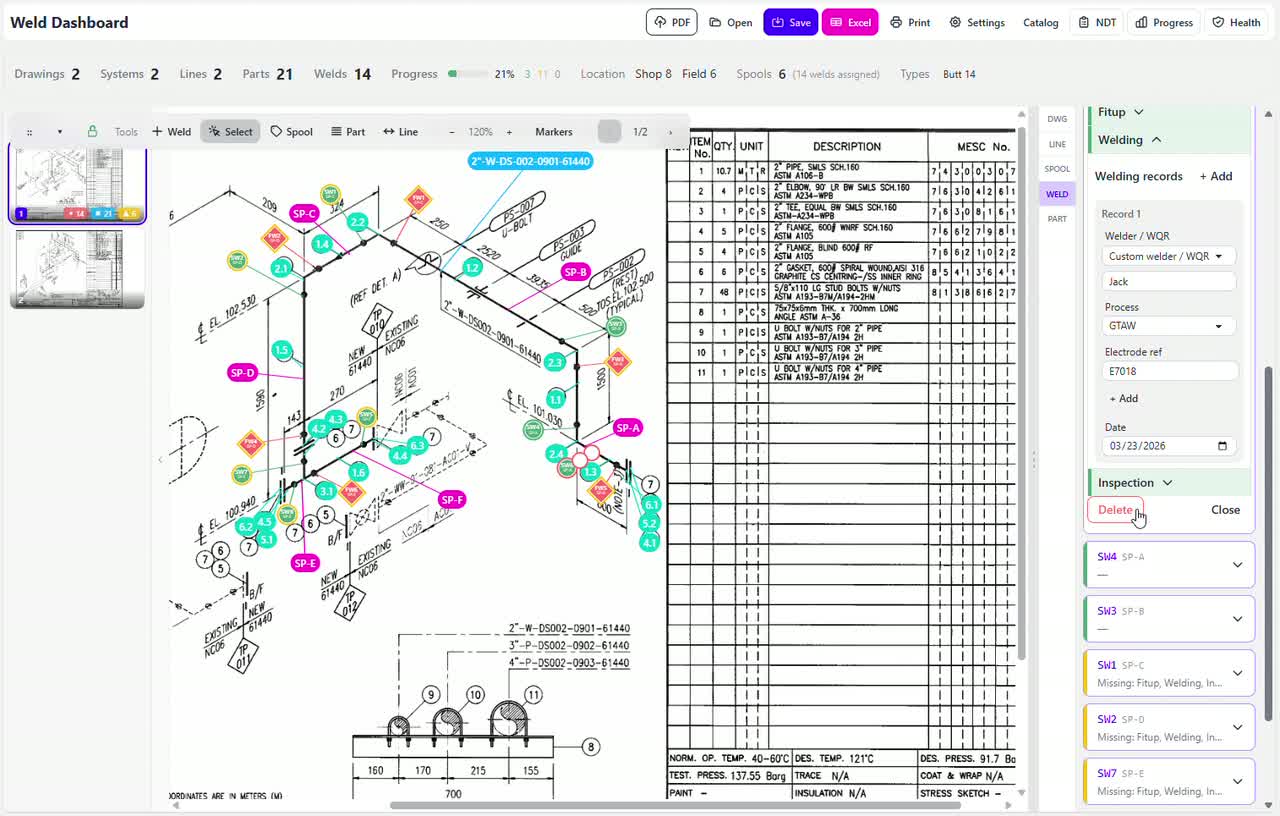This screenshot has height=816, width=1280.
Task: Open the toolbar dropdown arrow
Action: pos(60,132)
